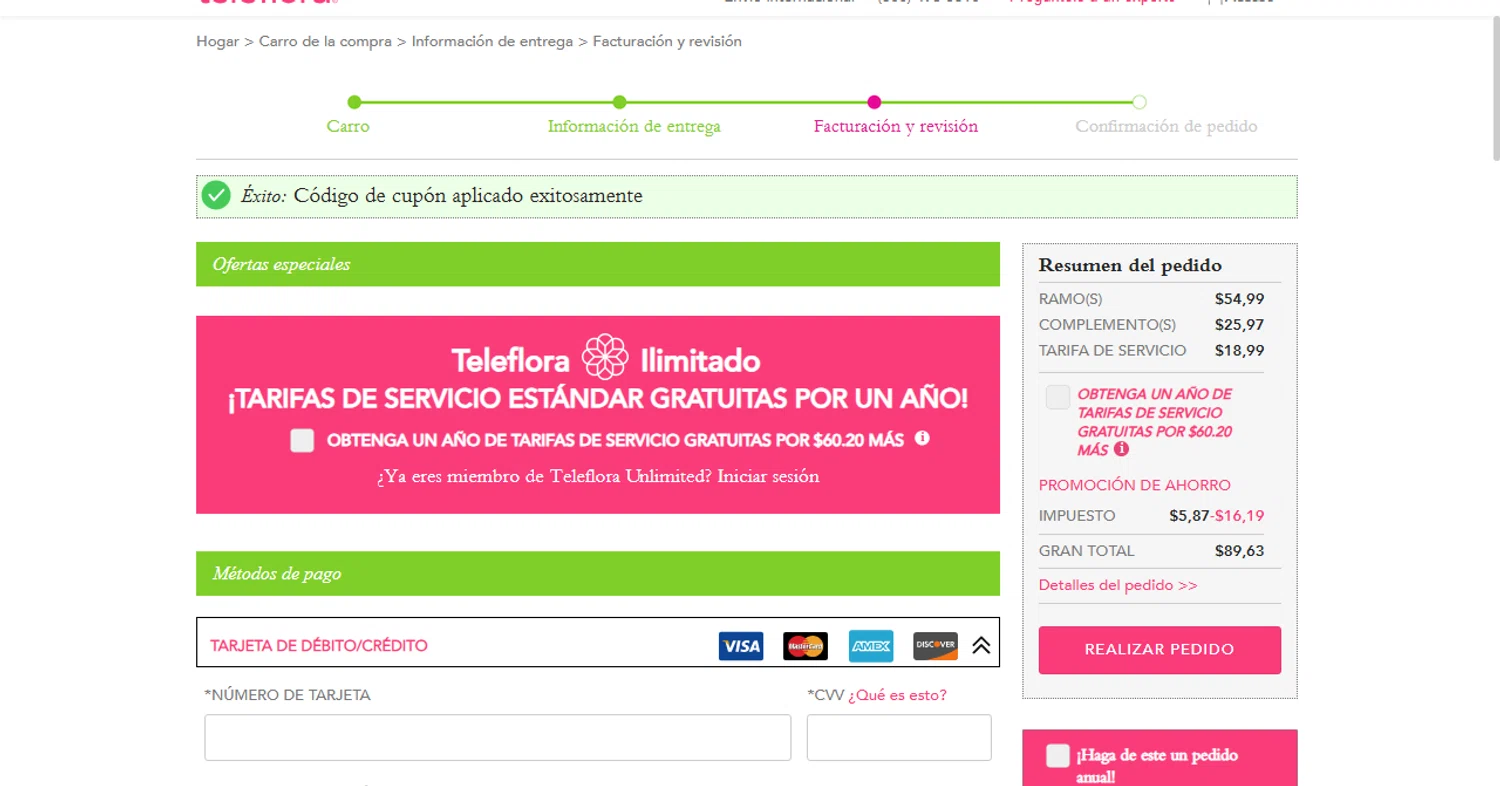Click the Iniciar sesión link
The height and width of the screenshot is (786, 1500).
768,476
